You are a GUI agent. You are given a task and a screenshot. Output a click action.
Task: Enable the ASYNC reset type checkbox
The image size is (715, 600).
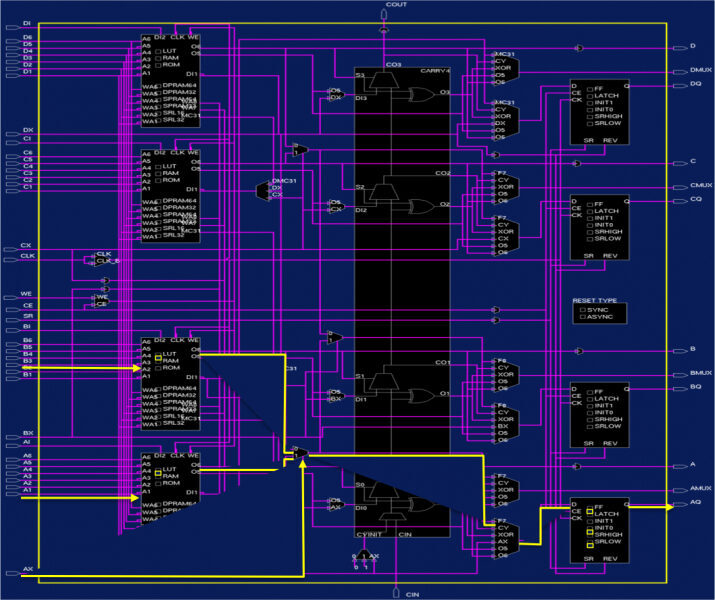click(x=580, y=319)
